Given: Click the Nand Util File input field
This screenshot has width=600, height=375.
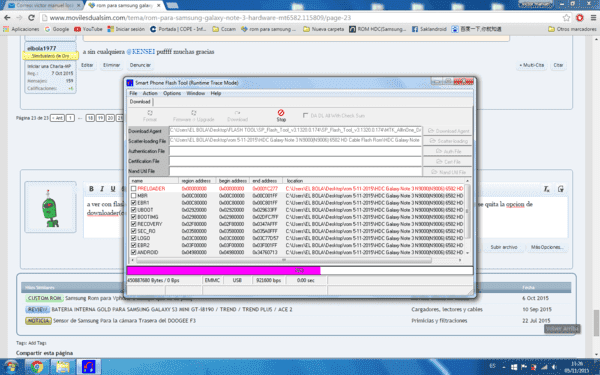Looking at the screenshot, I should click(295, 171).
